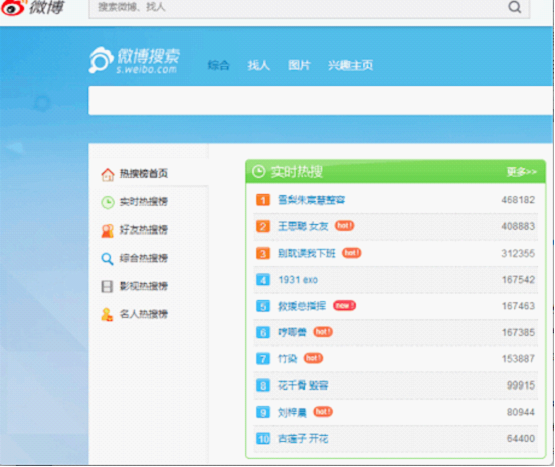Click the blue rank 9 badge

pos(263,412)
